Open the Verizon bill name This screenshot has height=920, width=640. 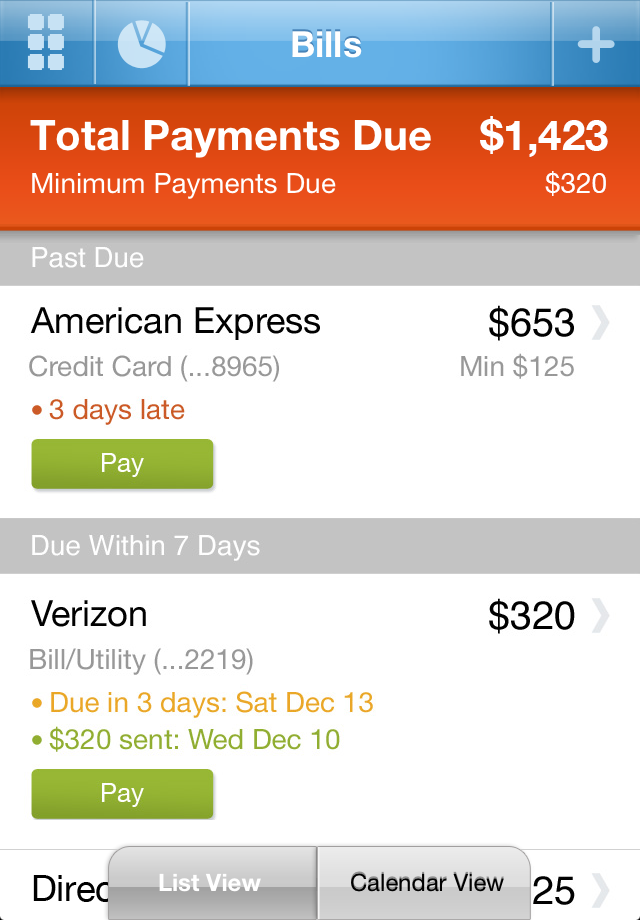click(x=89, y=614)
